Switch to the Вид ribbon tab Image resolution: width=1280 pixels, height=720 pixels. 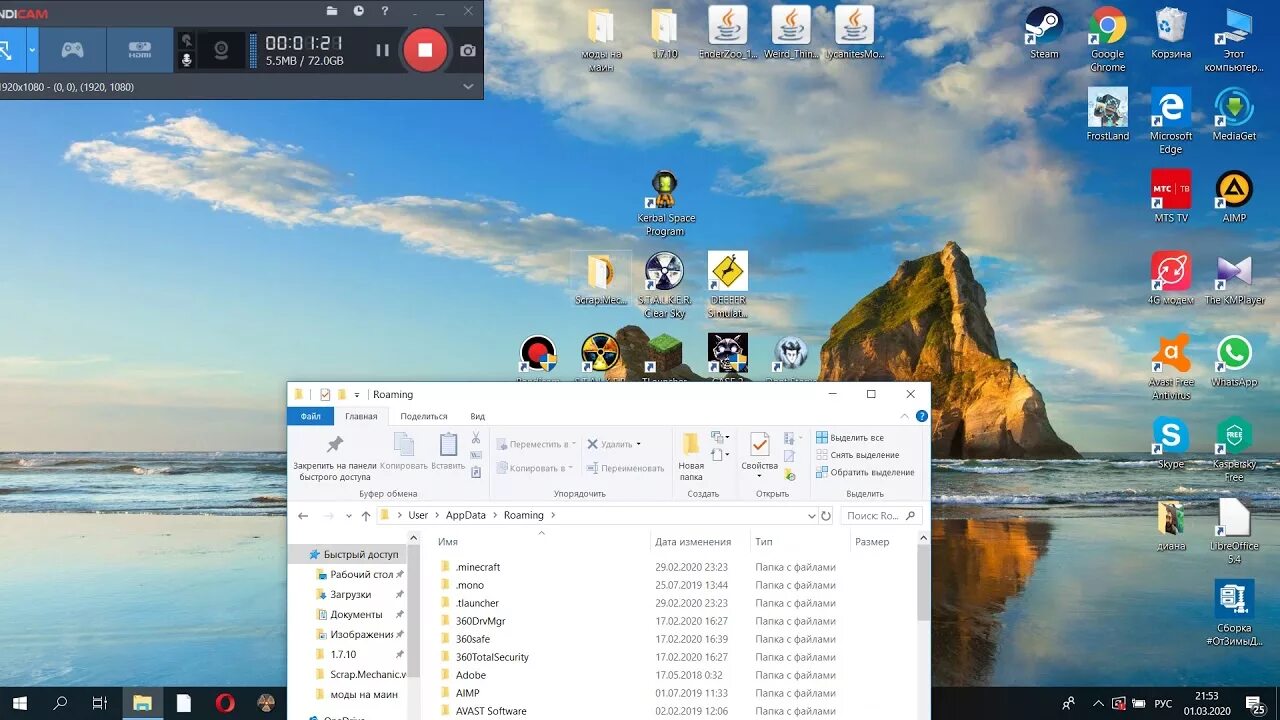(478, 416)
